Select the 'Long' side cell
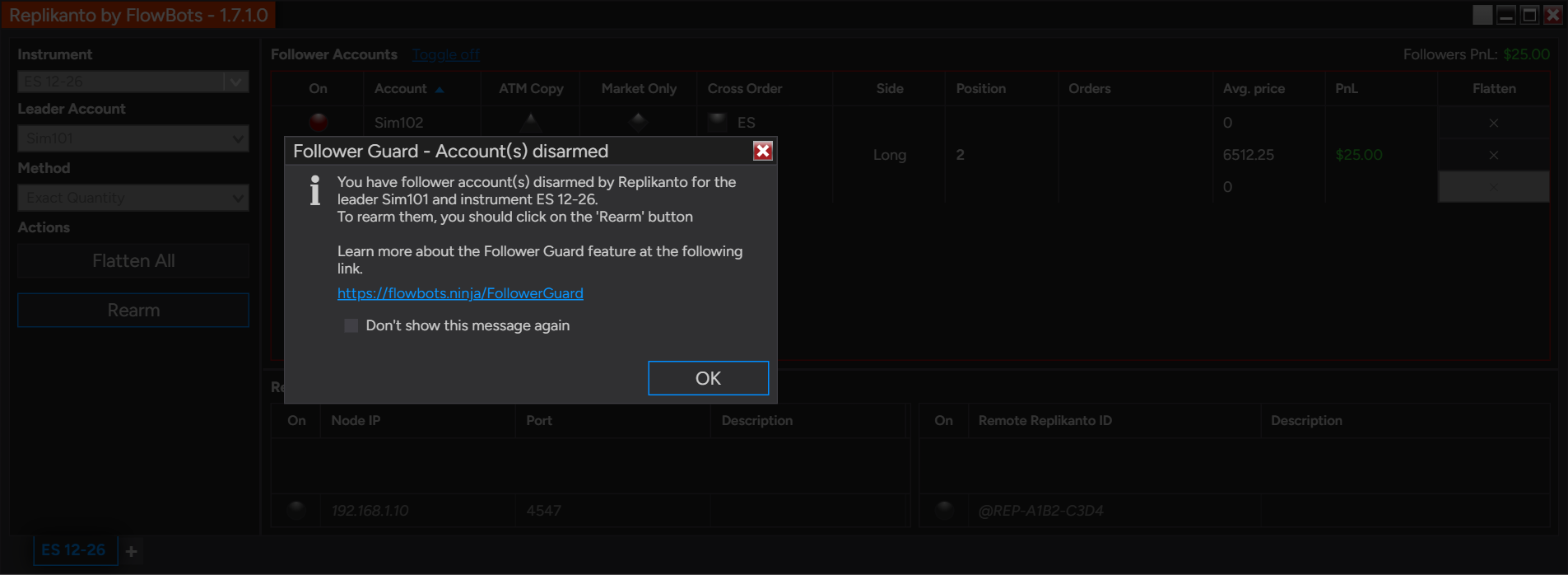 [890, 155]
